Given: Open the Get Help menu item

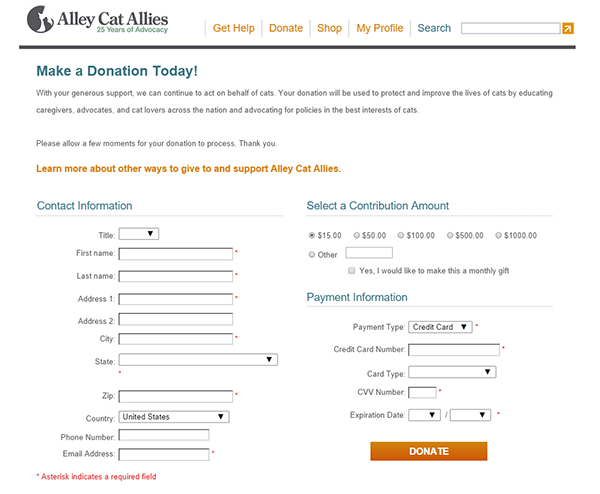Looking at the screenshot, I should (x=234, y=28).
